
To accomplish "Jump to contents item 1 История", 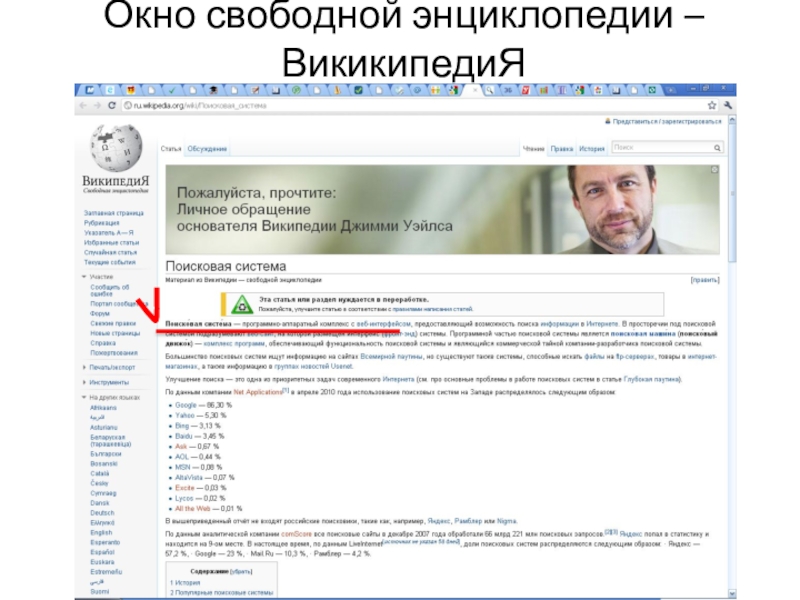I will tap(185, 583).
